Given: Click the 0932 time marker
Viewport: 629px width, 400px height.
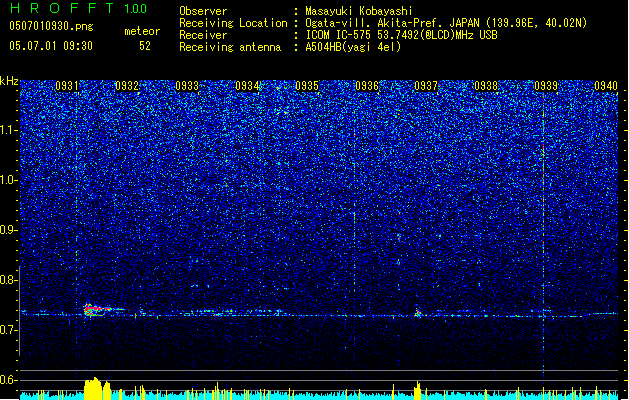Looking at the screenshot, I should coord(127,86).
